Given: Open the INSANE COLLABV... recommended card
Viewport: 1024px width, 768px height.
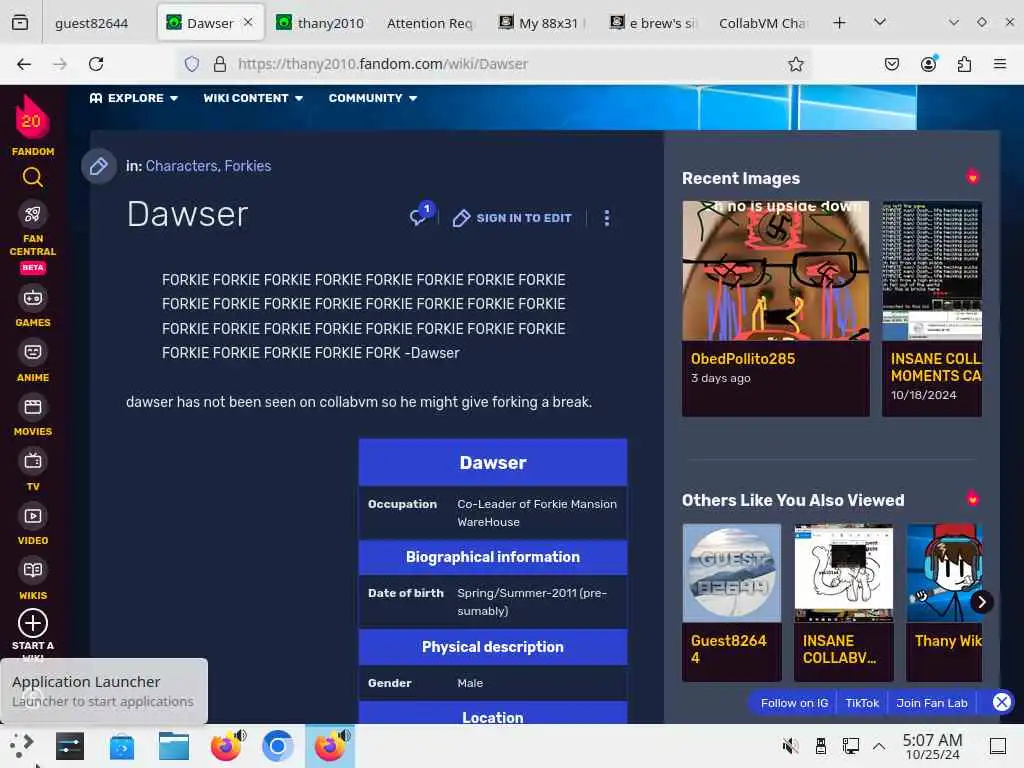Looking at the screenshot, I should pos(844,602).
